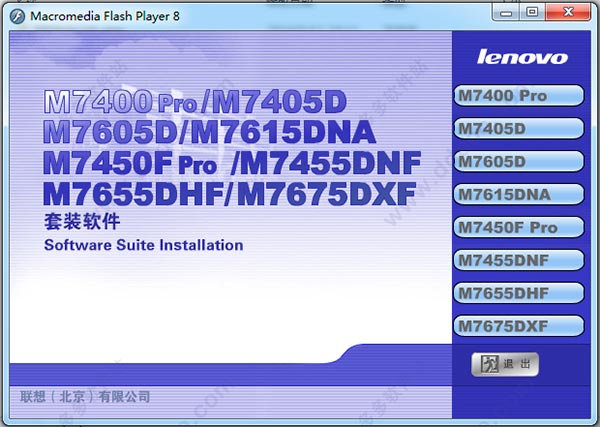Screen dimensions: 600x427
Task: Click the 套装软件 heading text
Action: point(82,222)
